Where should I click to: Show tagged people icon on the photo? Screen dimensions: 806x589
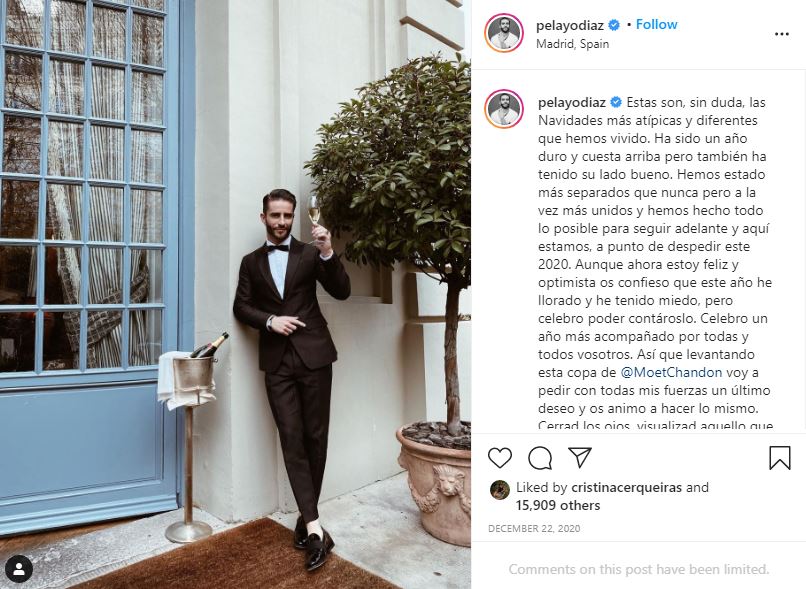[19, 569]
